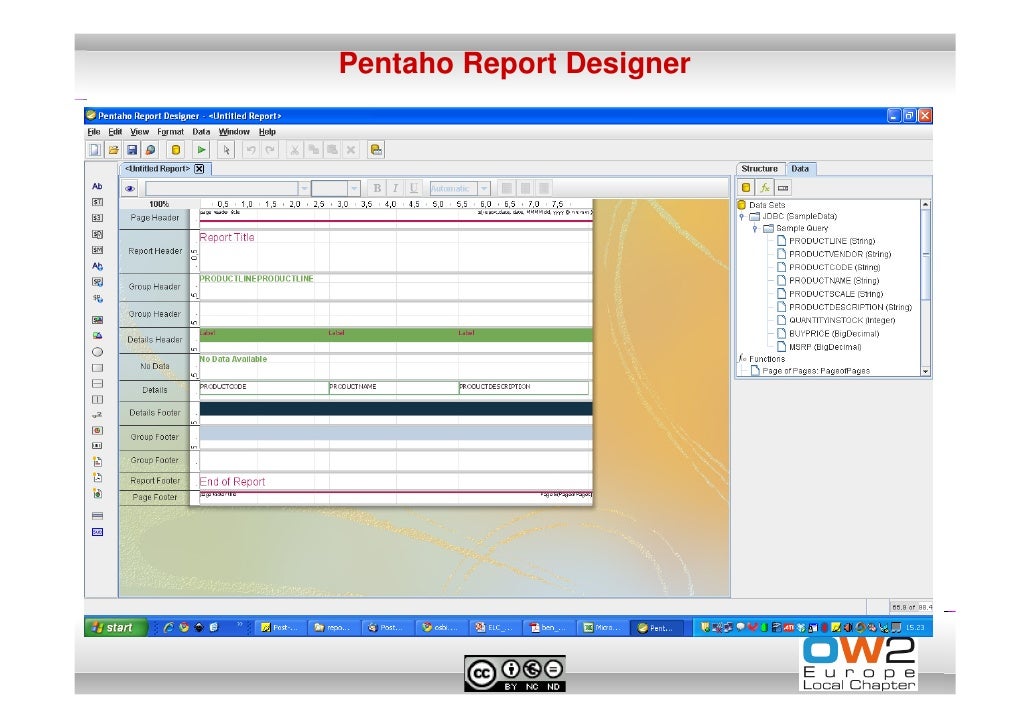Open a report with the folder icon
The image size is (1030, 728).
point(114,150)
